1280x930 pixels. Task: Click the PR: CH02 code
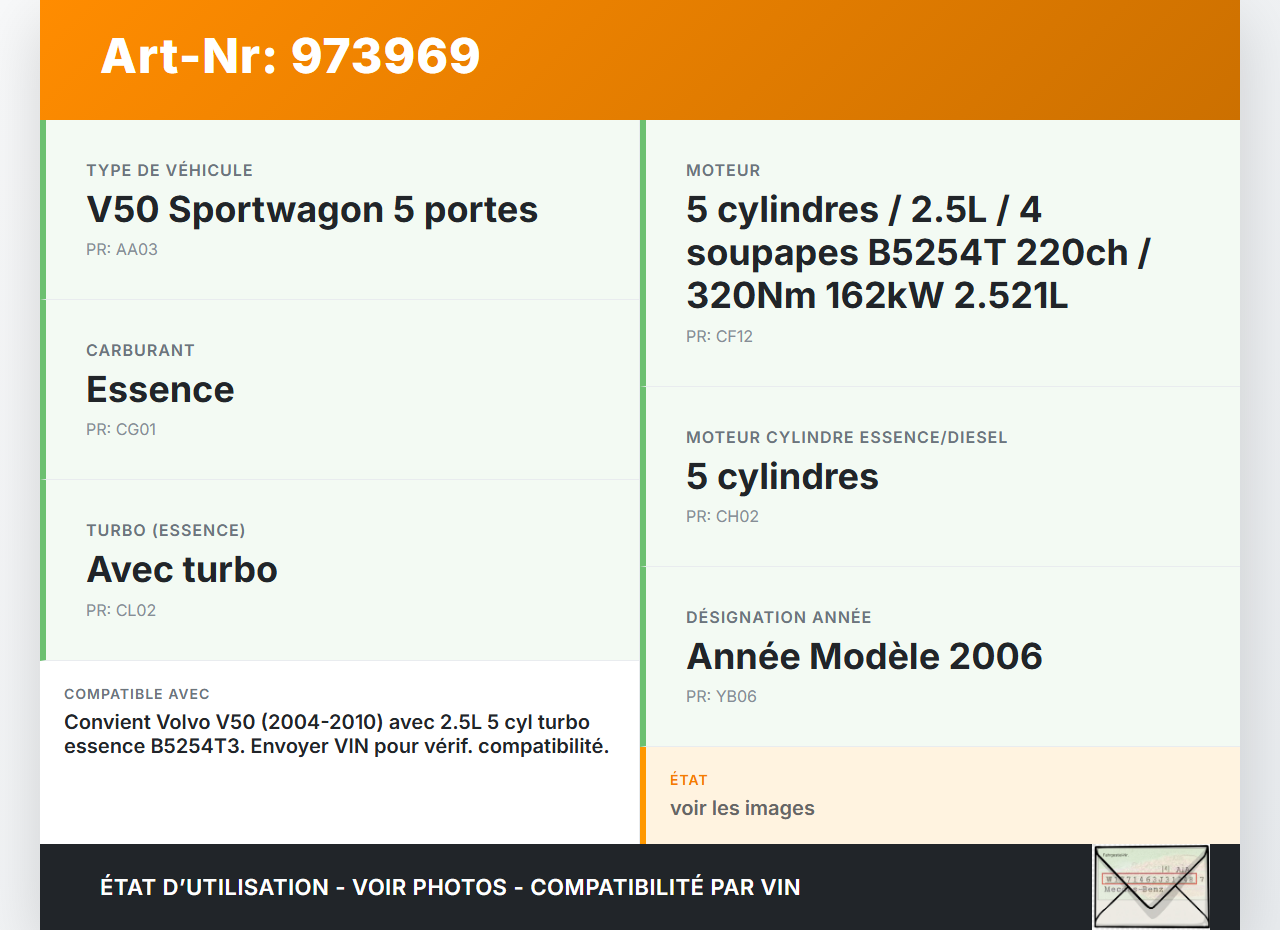click(x=722, y=517)
